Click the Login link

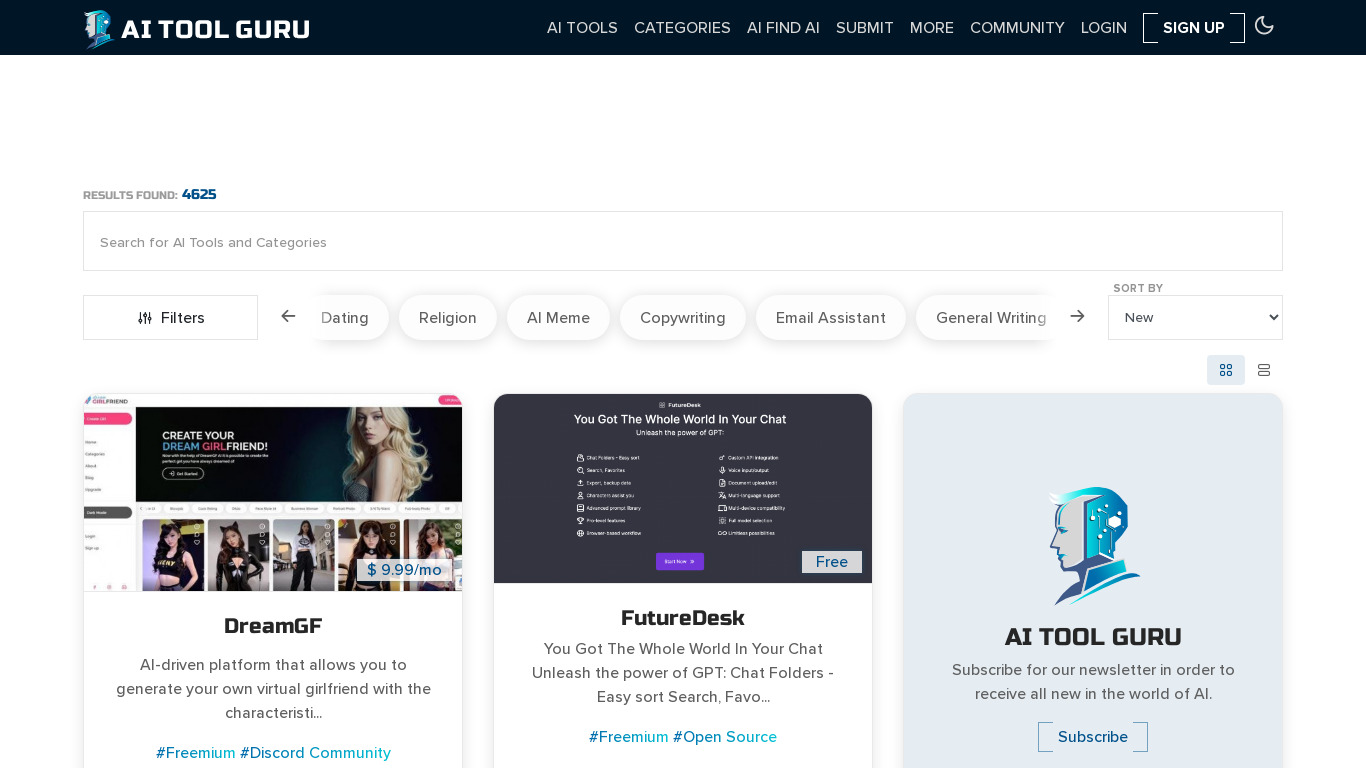[1104, 28]
